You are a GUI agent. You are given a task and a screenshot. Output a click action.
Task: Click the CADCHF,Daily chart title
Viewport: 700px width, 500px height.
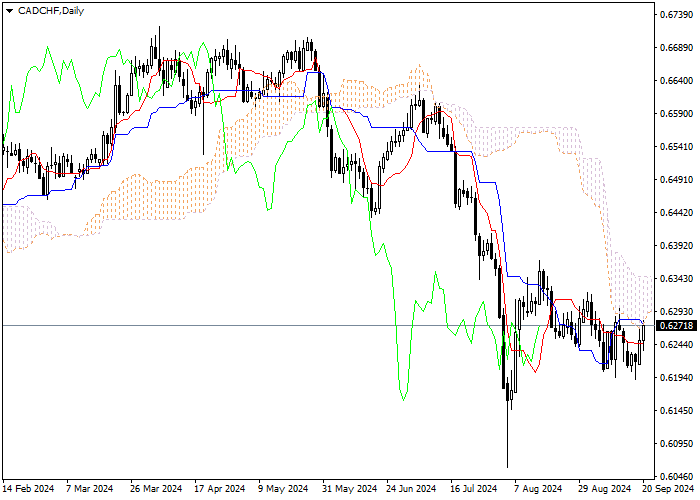pyautogui.click(x=51, y=11)
